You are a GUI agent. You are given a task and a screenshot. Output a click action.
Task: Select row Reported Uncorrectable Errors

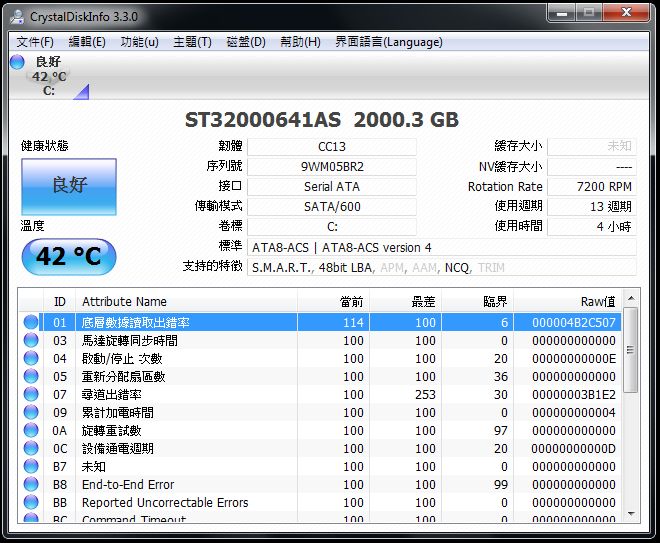coord(320,502)
